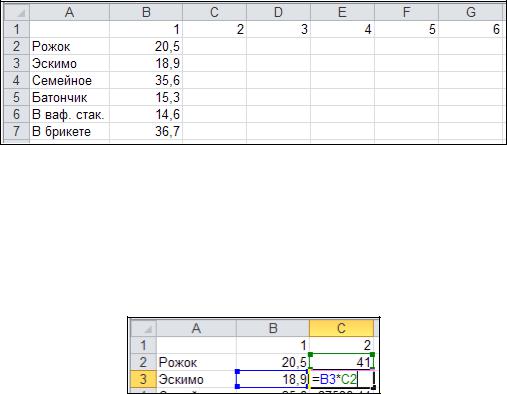Select highlighted row 3 header in lower table
The image size is (507, 394).
point(143,379)
